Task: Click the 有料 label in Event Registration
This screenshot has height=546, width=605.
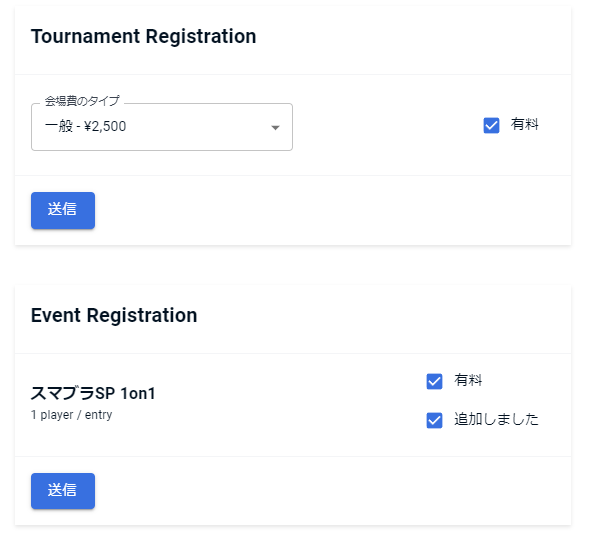Action: 469,381
